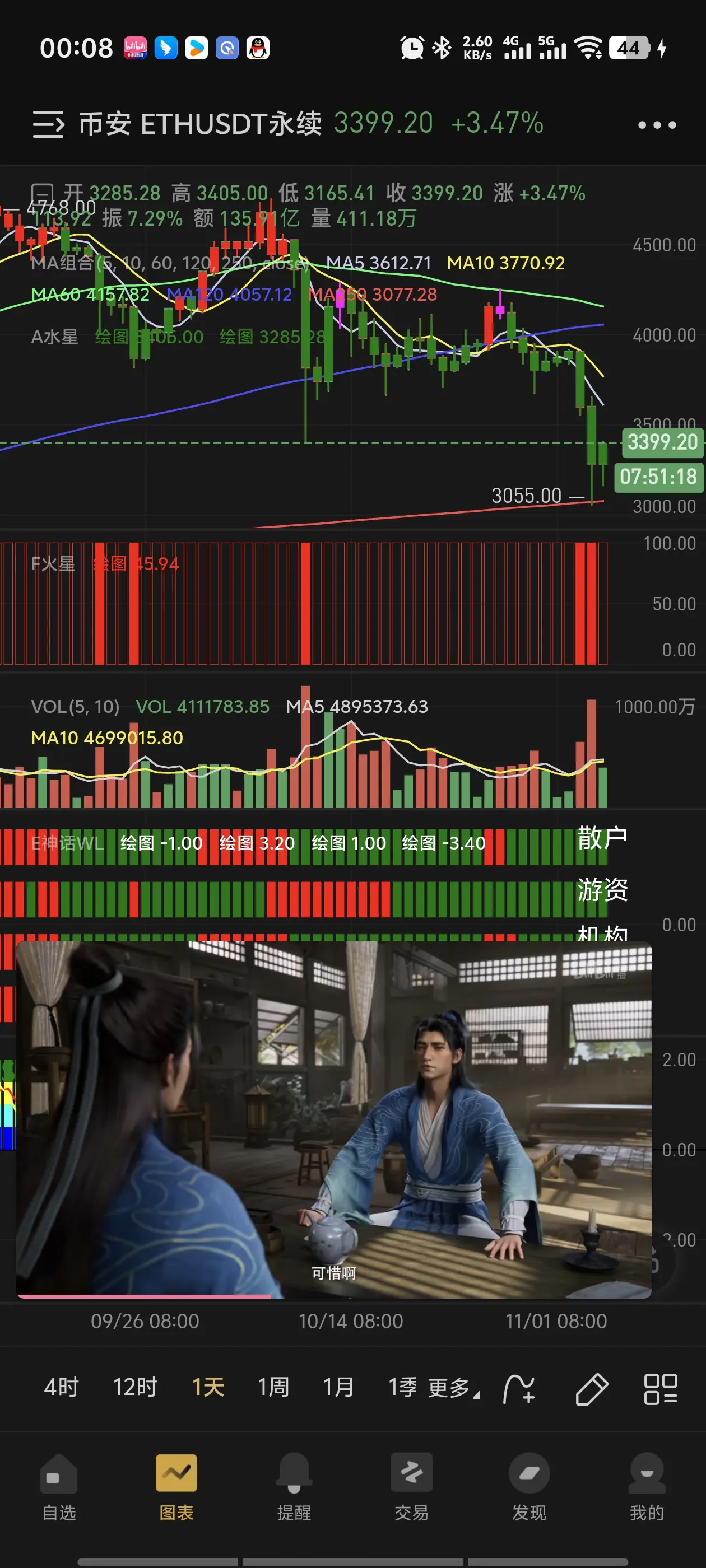Tap the 09/26 08:00 date axis label
Viewport: 706px width, 1568px height.
coord(145,1322)
